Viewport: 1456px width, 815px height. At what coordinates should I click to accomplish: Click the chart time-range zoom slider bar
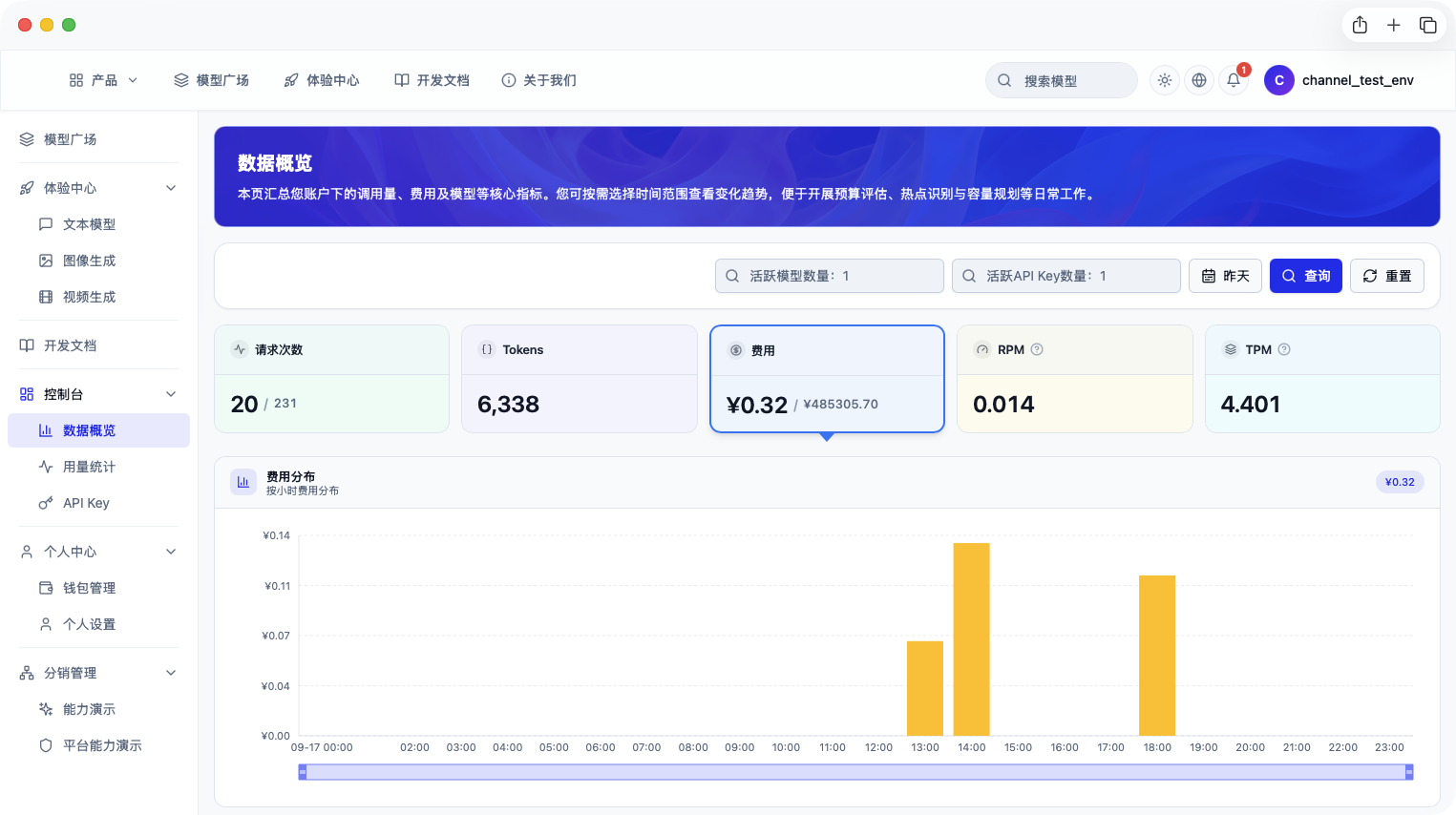click(x=855, y=772)
